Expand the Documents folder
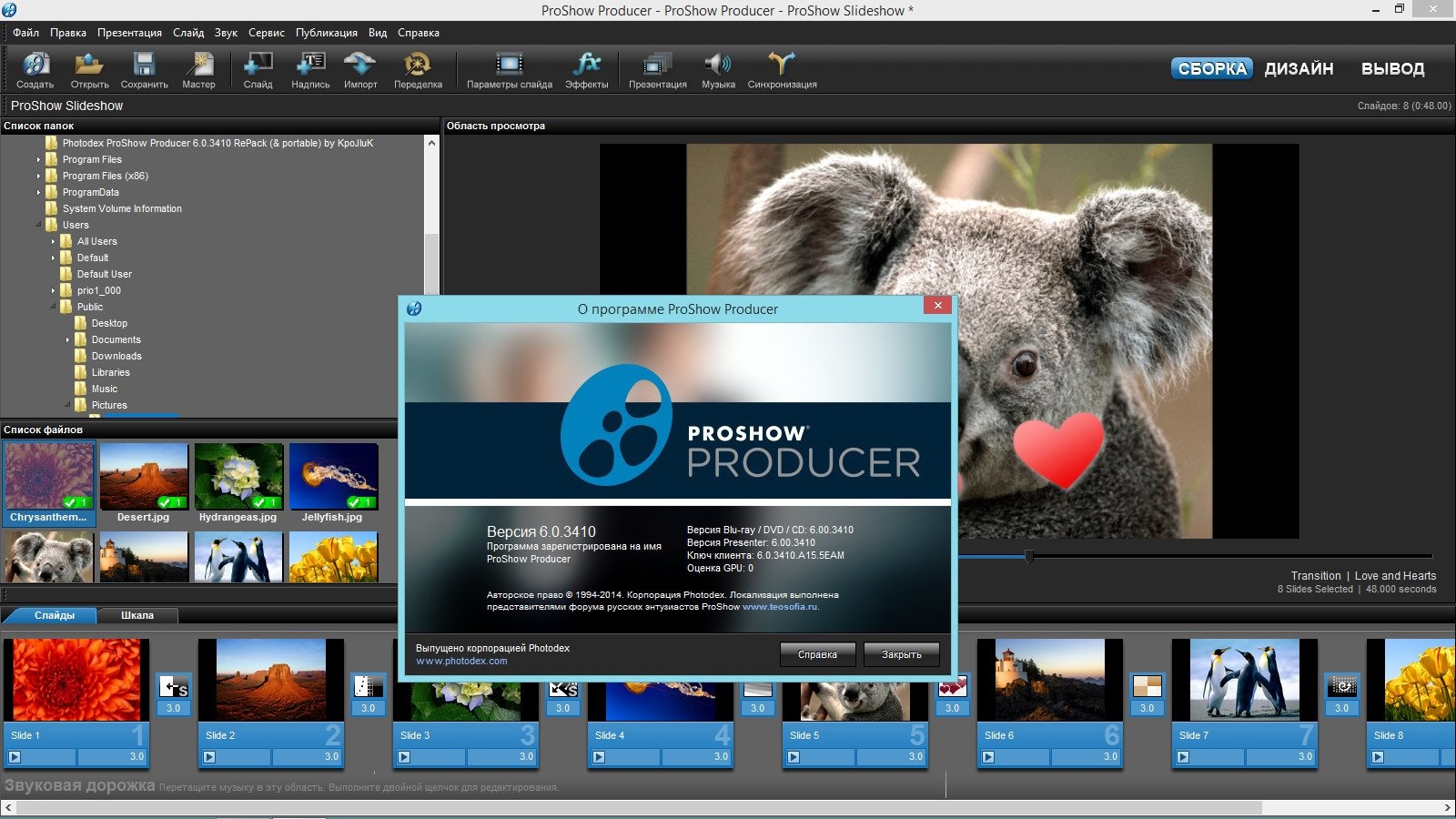The height and width of the screenshot is (819, 1456). point(67,339)
